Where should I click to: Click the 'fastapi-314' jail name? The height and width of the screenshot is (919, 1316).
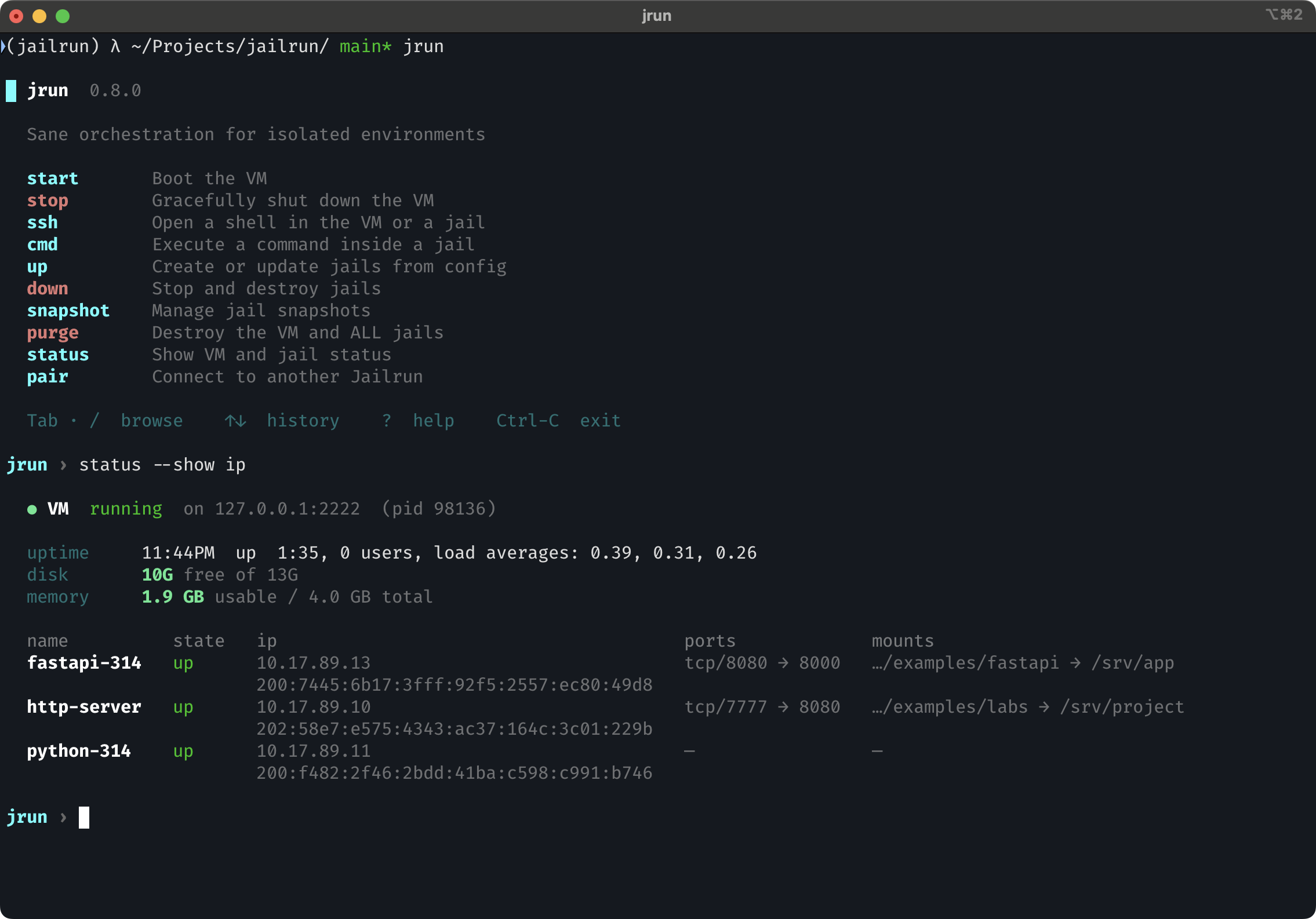point(84,663)
